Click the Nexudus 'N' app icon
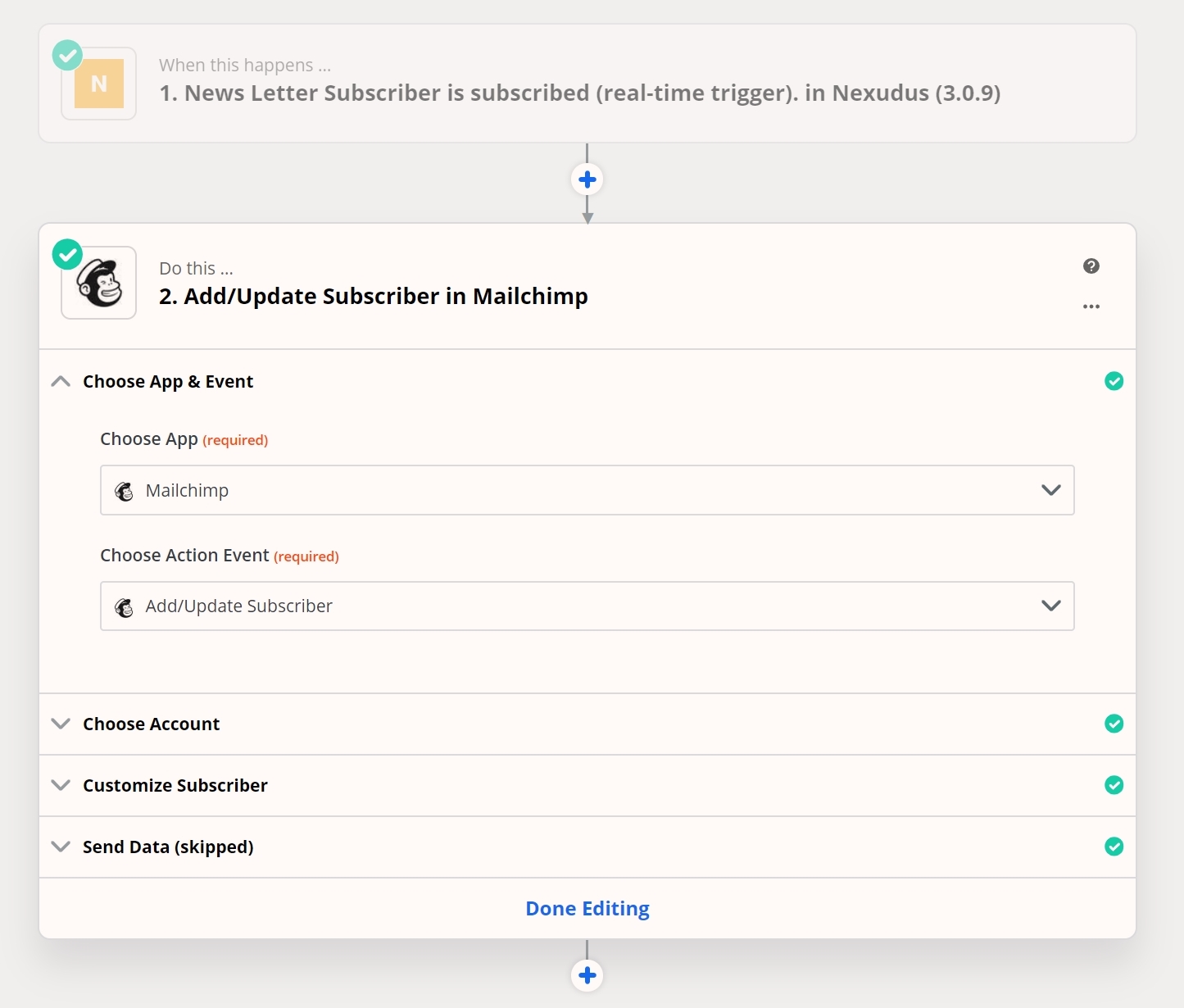The width and height of the screenshot is (1184, 1008). point(99,84)
